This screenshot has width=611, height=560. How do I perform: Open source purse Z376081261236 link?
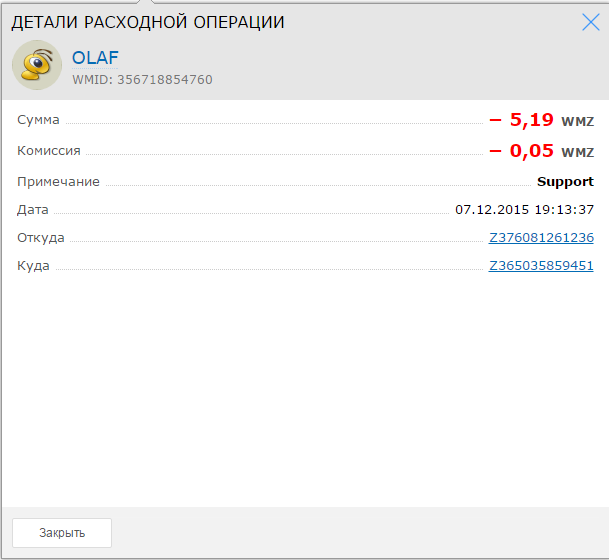click(541, 238)
